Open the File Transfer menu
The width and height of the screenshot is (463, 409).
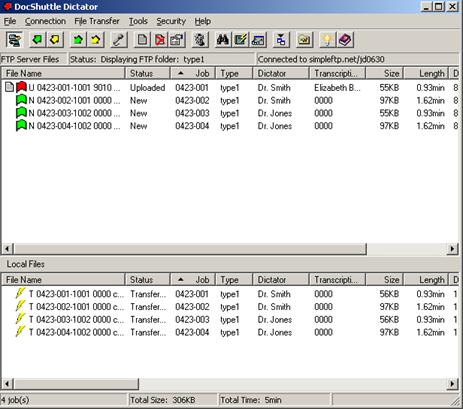[97, 21]
